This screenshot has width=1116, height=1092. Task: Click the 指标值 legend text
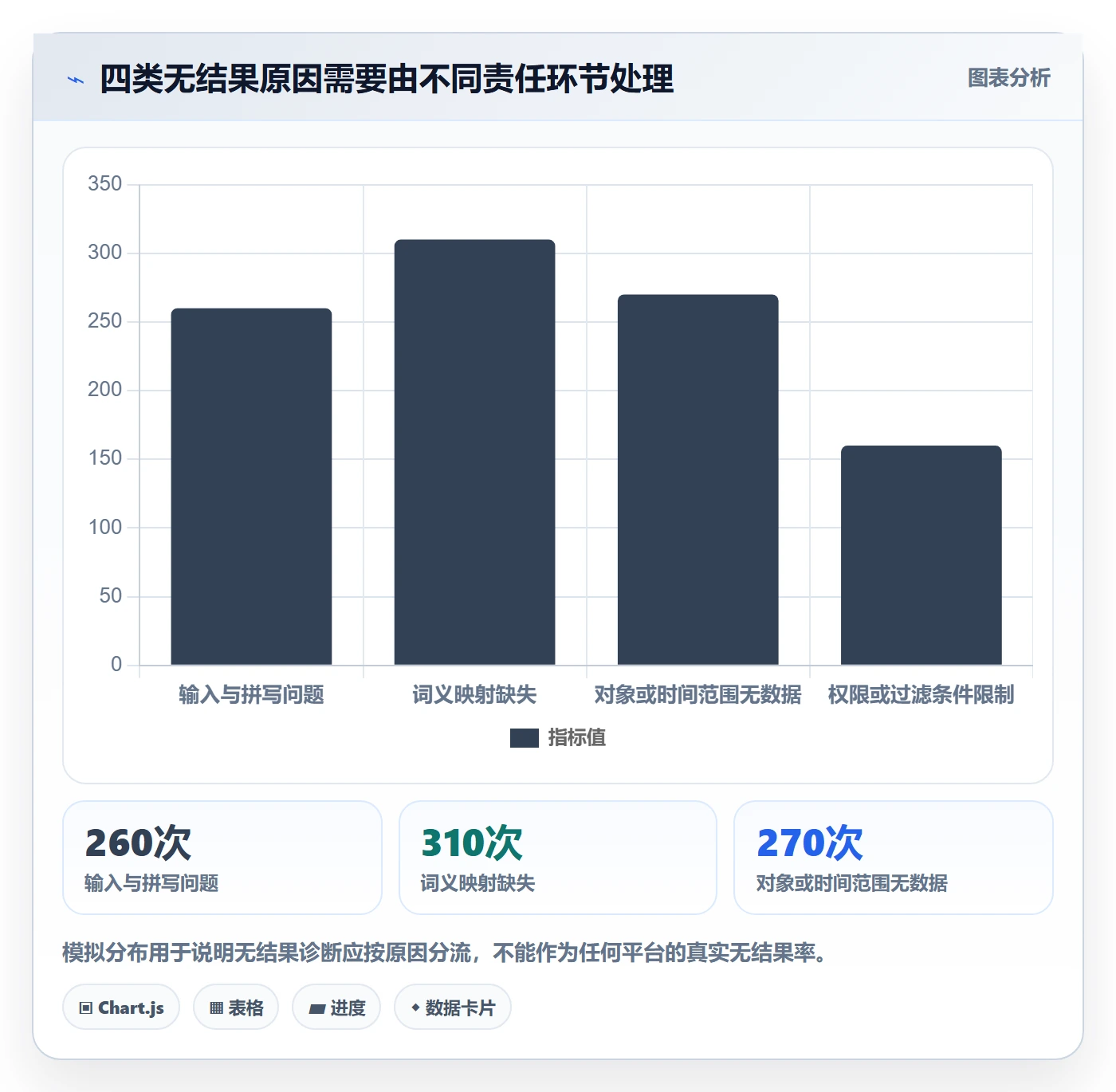(577, 738)
